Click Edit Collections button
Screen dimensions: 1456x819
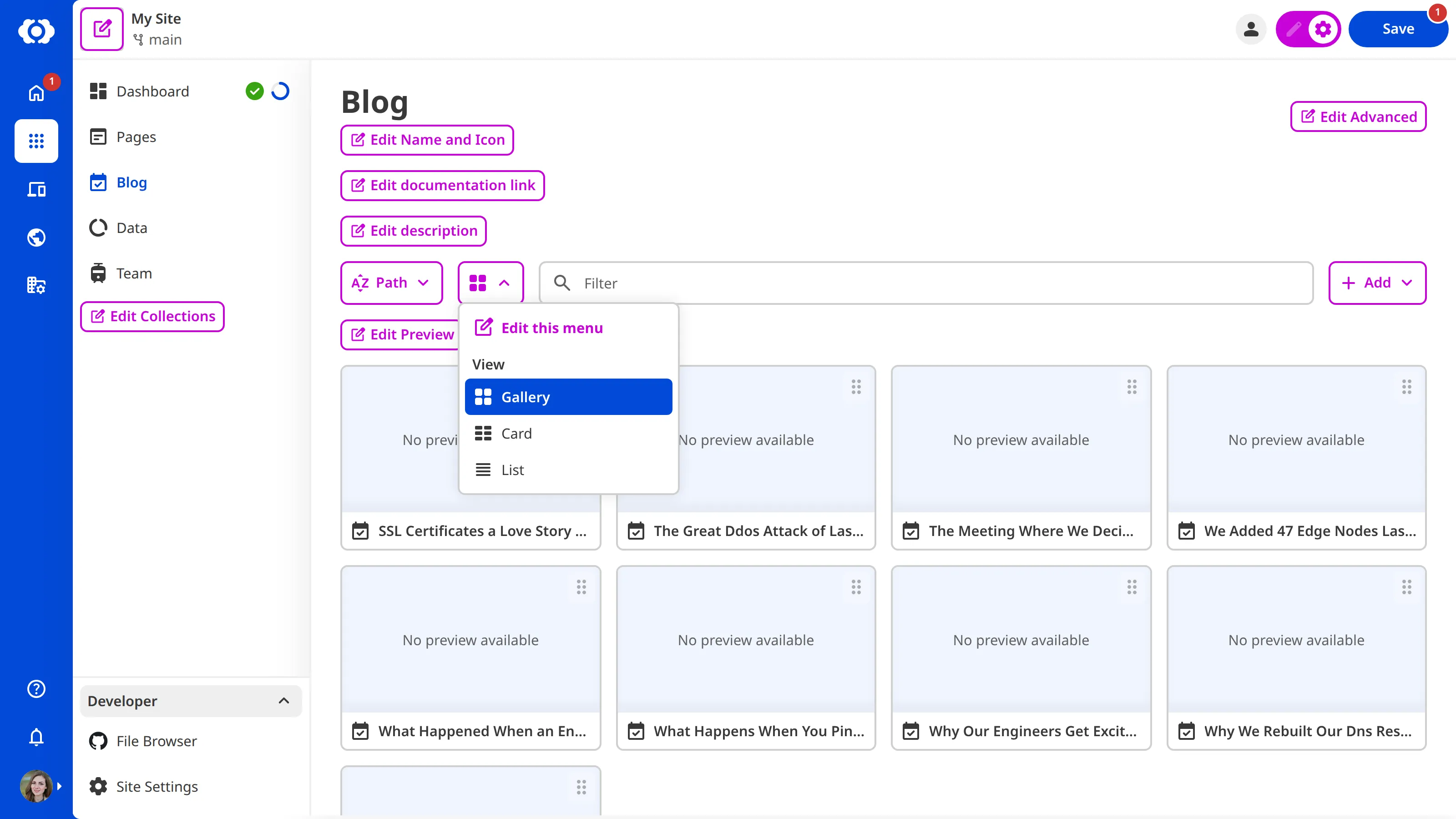point(152,316)
